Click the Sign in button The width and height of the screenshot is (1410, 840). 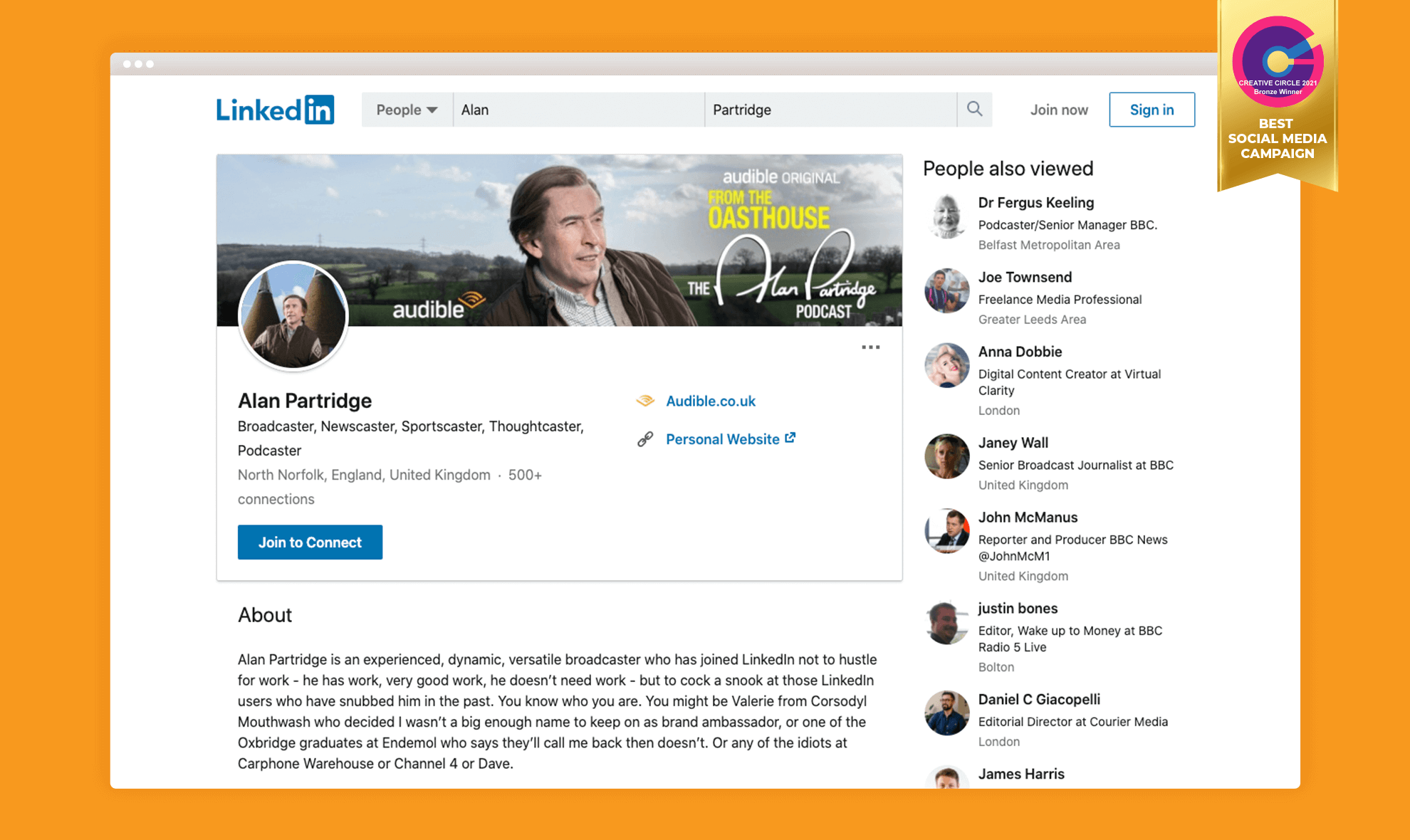[1151, 110]
